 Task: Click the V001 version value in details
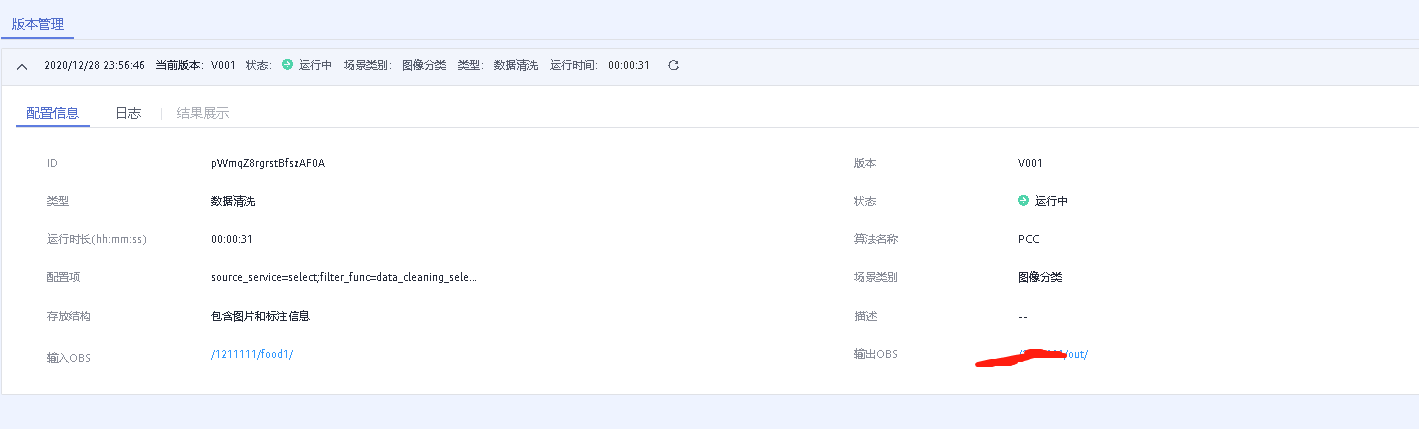pyautogui.click(x=1030, y=163)
